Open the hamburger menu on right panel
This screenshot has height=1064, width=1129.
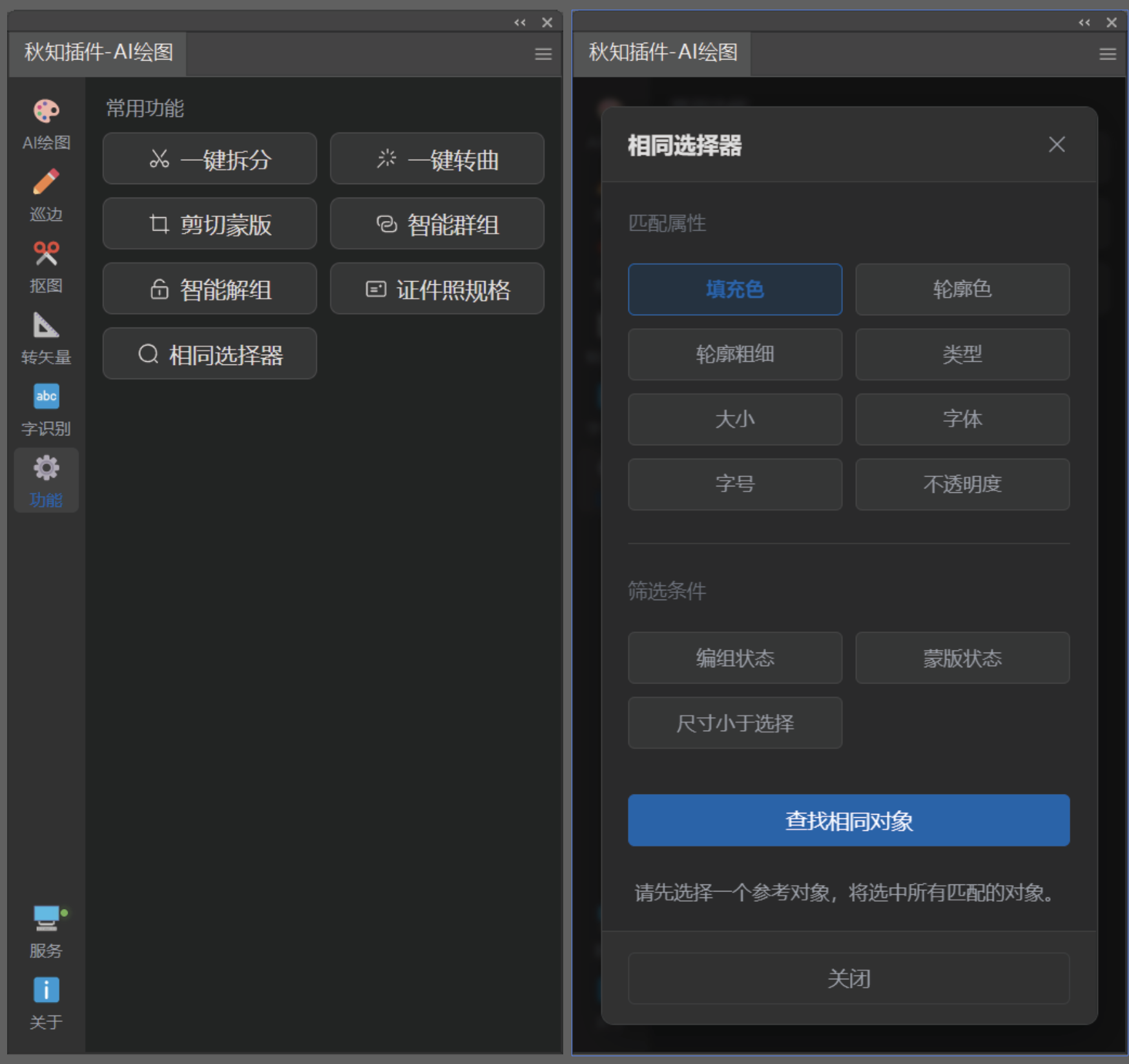1107,54
